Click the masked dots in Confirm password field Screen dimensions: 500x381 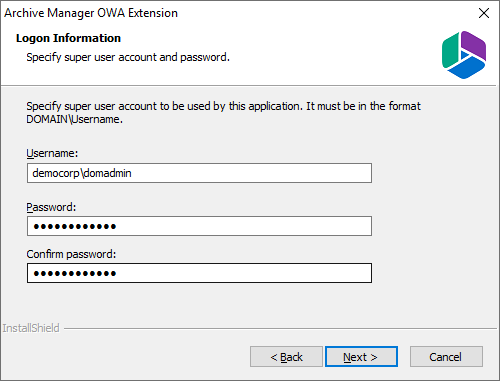pos(75,274)
